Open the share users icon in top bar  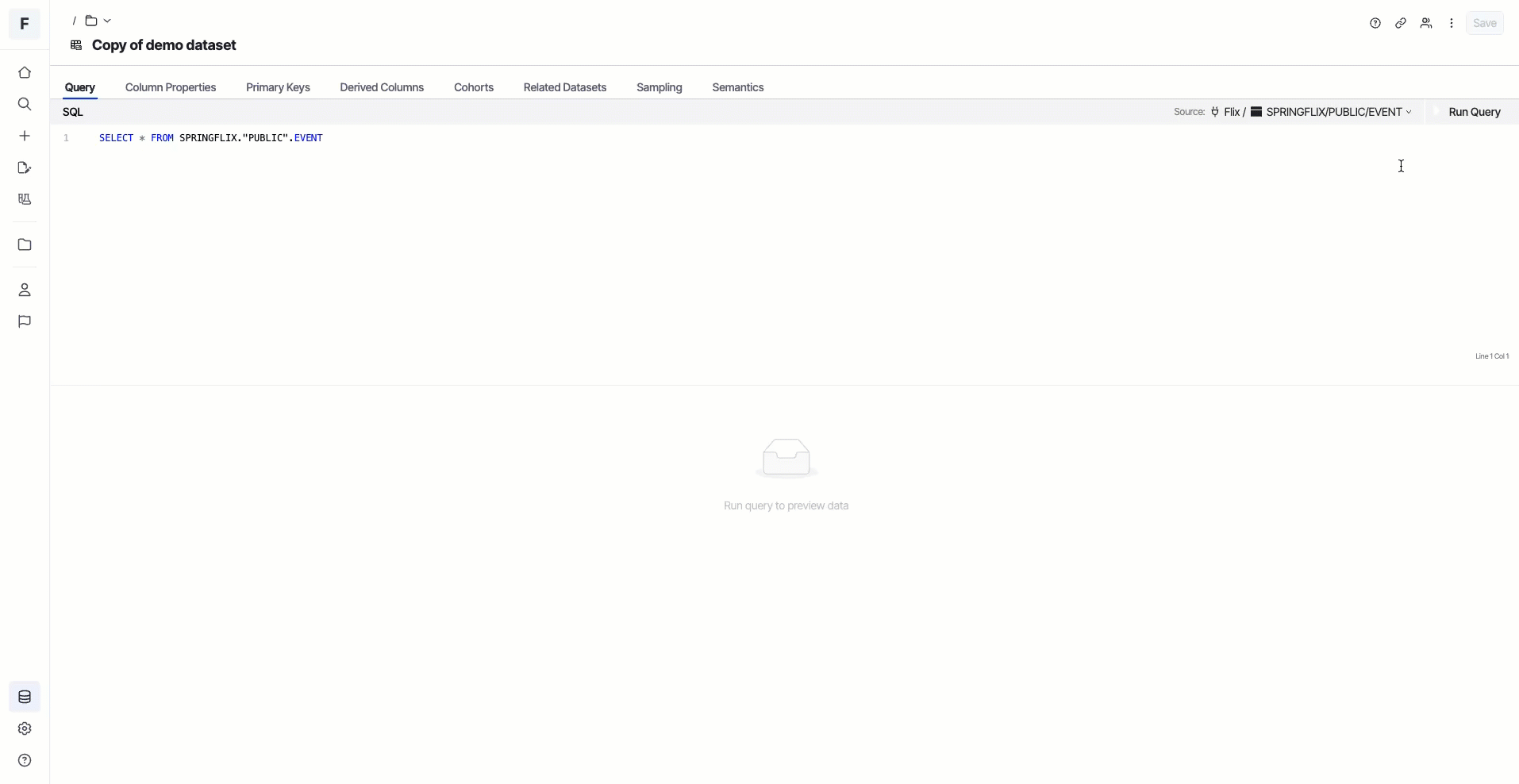click(x=1426, y=23)
